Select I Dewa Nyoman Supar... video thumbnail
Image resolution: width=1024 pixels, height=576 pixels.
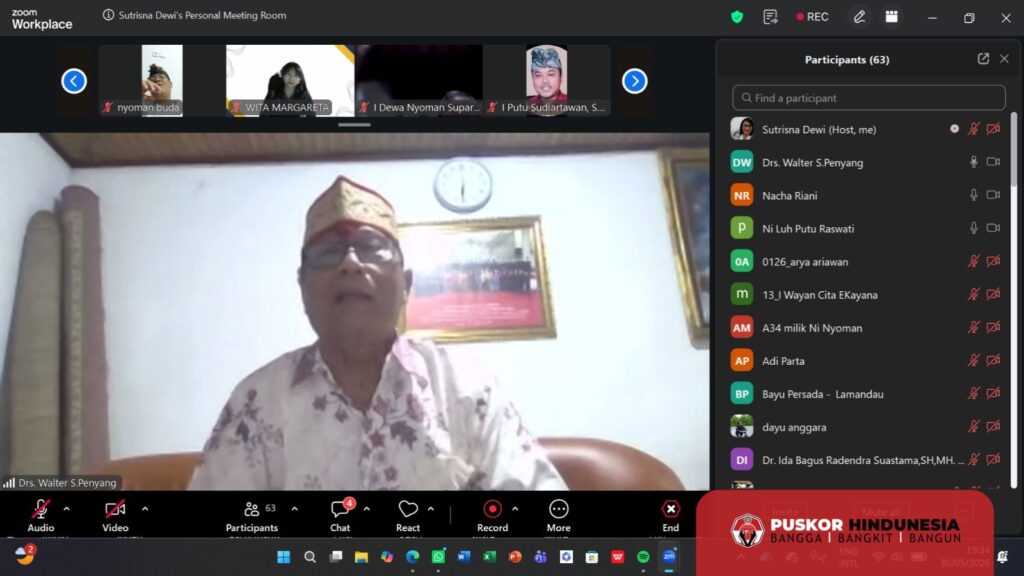click(419, 80)
